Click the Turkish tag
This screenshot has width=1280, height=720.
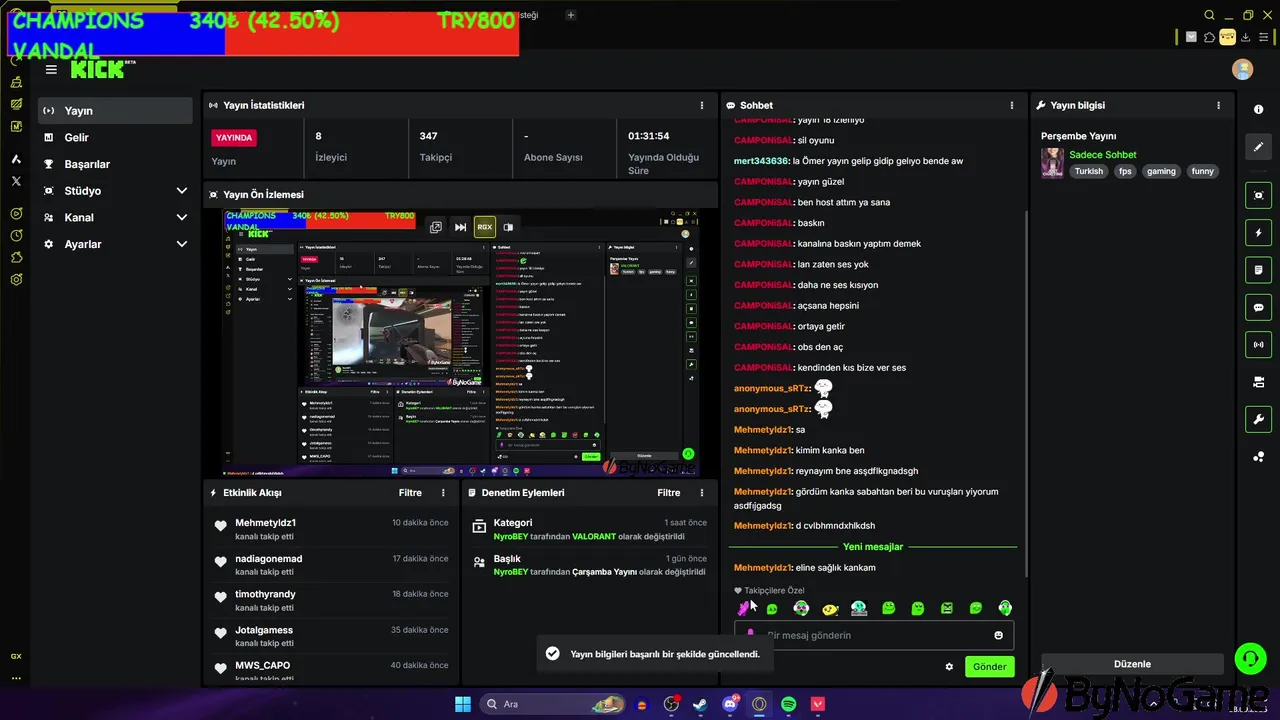pyautogui.click(x=1089, y=171)
